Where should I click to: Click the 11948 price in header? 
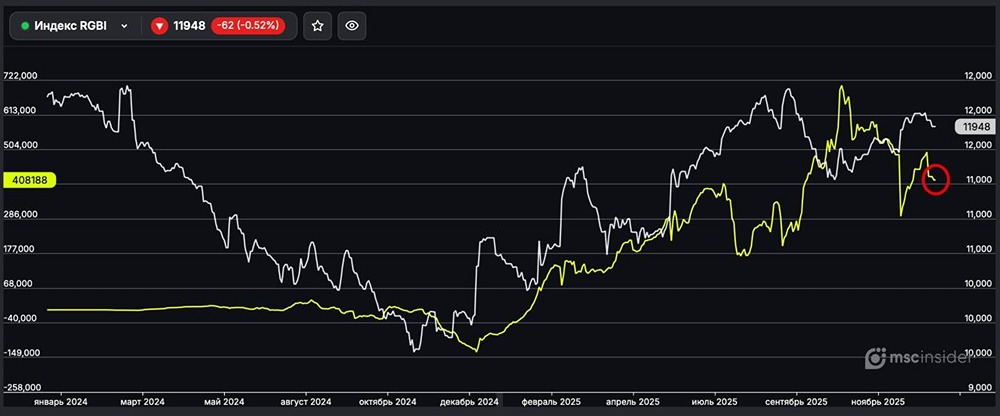[x=188, y=26]
